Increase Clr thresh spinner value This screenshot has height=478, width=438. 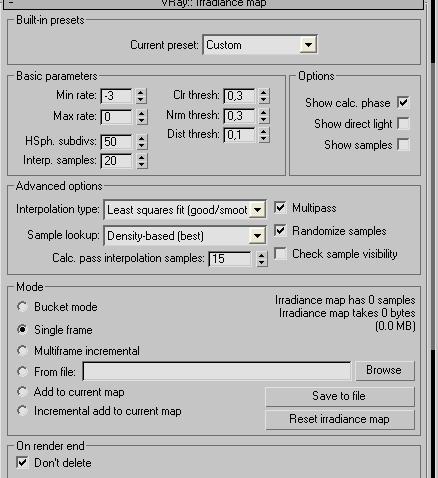pos(263,92)
